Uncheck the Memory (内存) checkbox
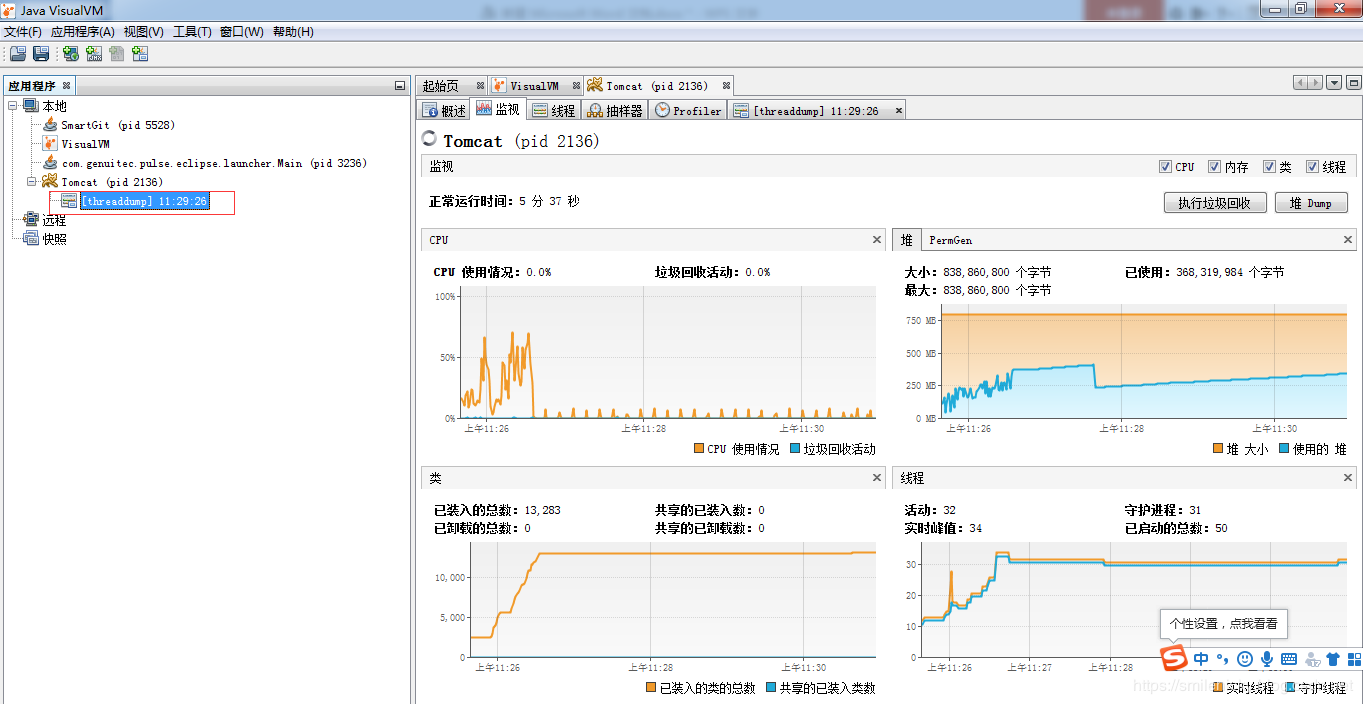Screen dimensions: 1363x704 1214,167
